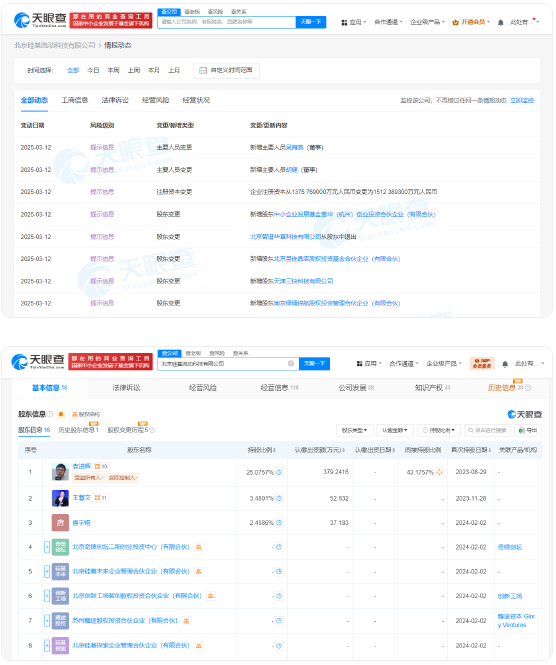Click the orange target icon beside 43.1757%
The width and height of the screenshot is (556, 665).
tap(439, 472)
